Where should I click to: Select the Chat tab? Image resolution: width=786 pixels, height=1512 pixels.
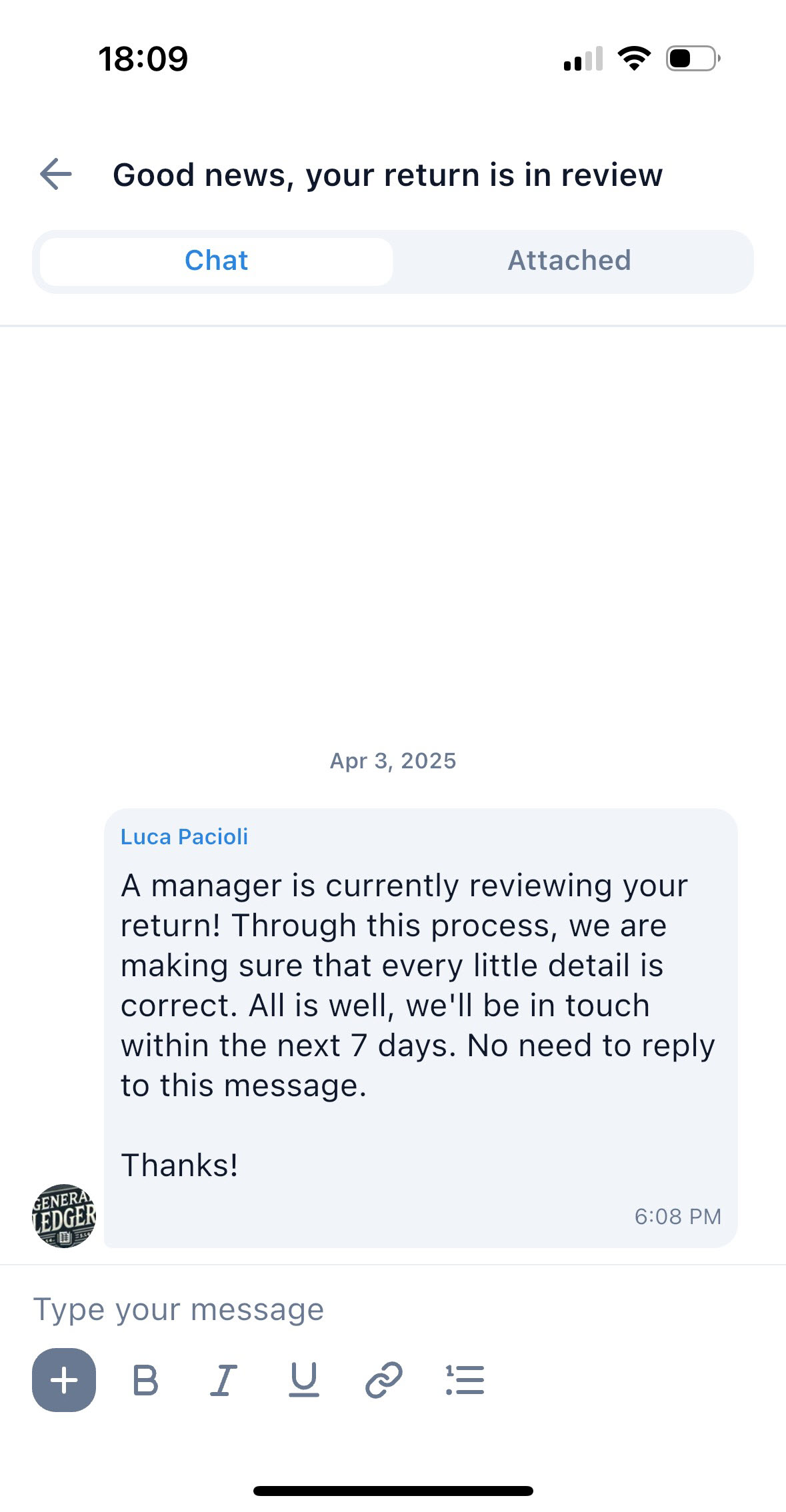[x=216, y=261]
